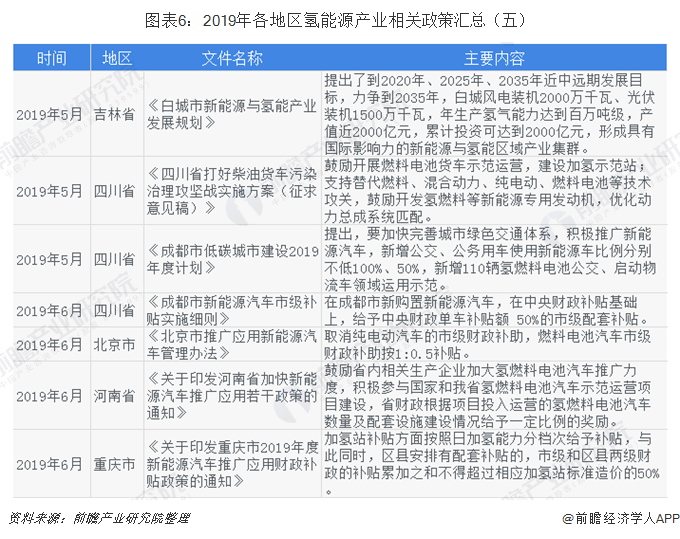
Task: Click the 吉林省 region cell
Action: coord(114,114)
